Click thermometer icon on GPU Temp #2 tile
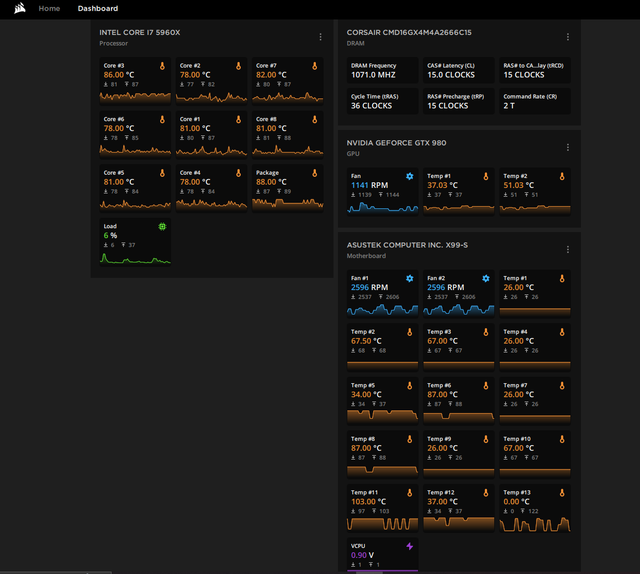640x574 pixels. pos(562,176)
